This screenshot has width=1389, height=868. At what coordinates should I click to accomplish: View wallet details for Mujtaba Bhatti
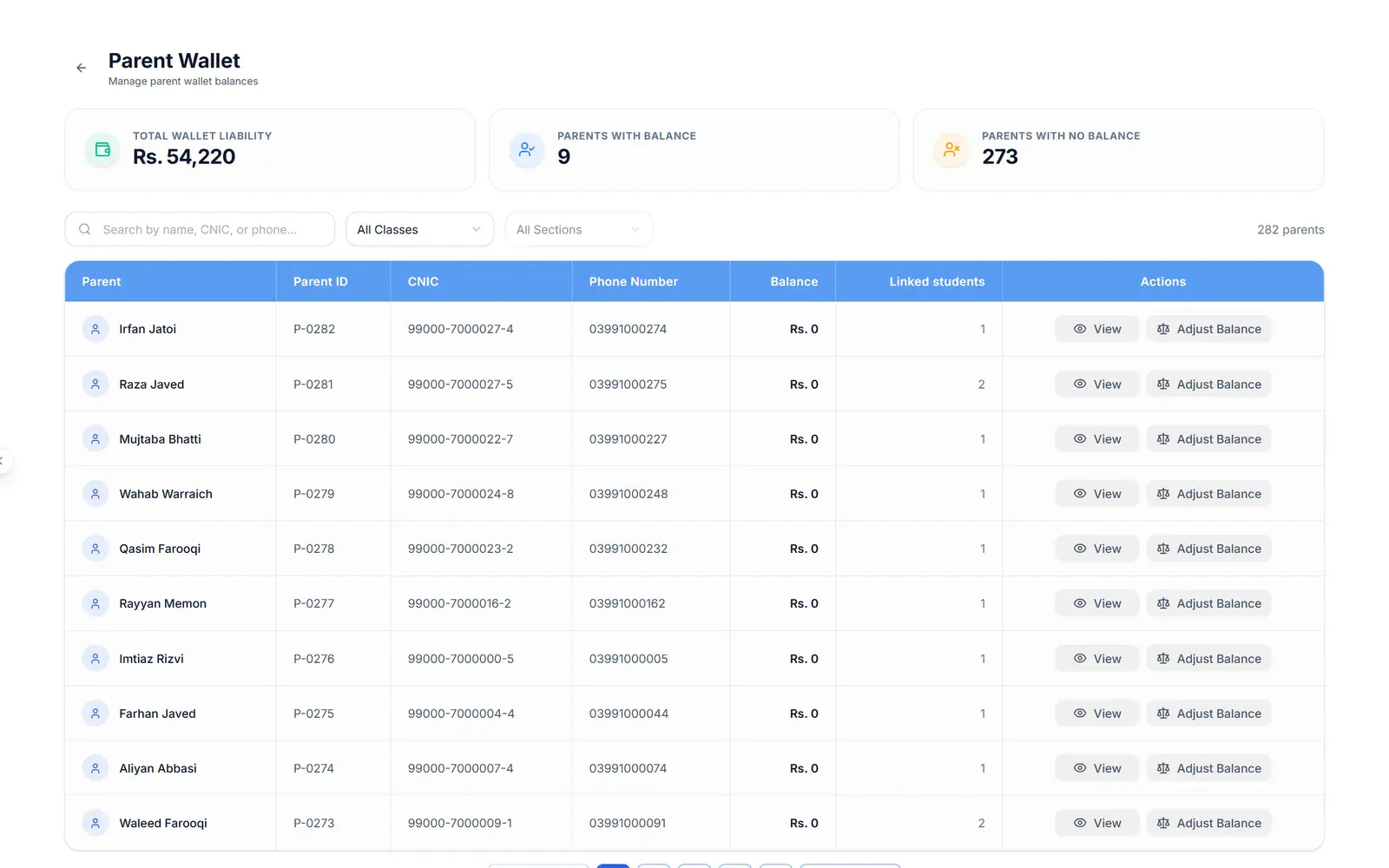click(1097, 439)
